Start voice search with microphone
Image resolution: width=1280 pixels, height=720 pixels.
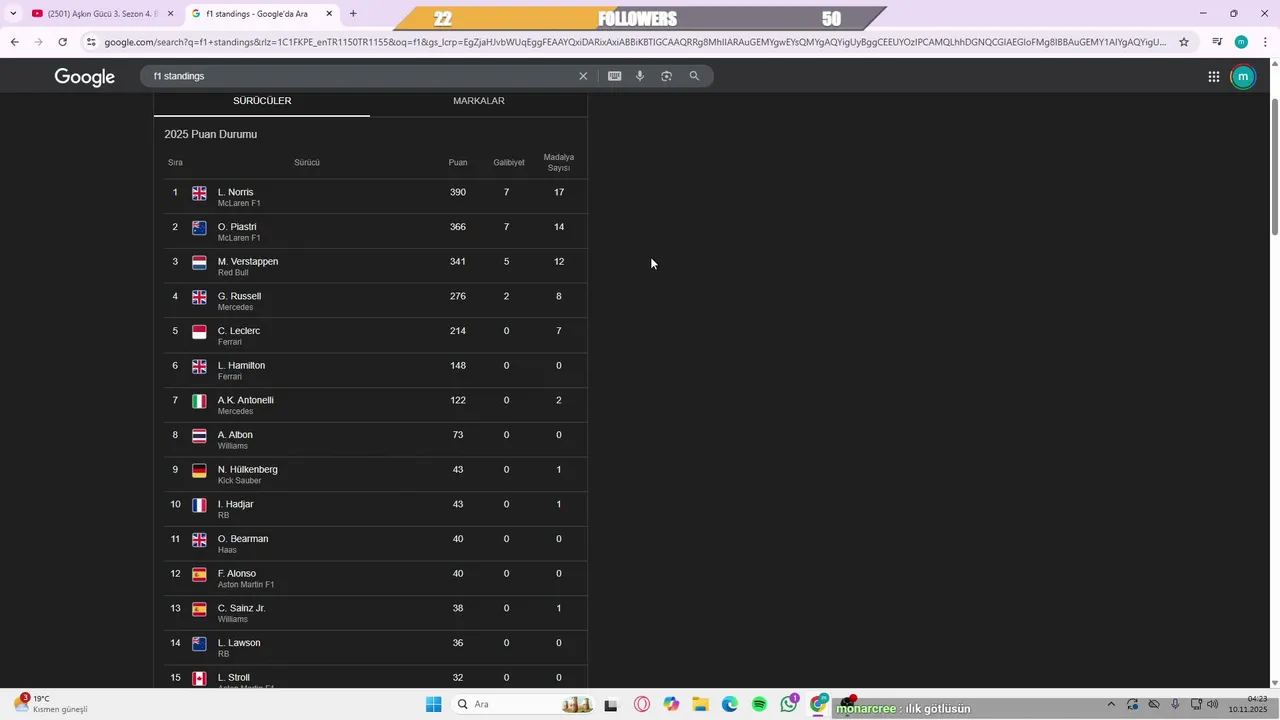(640, 76)
